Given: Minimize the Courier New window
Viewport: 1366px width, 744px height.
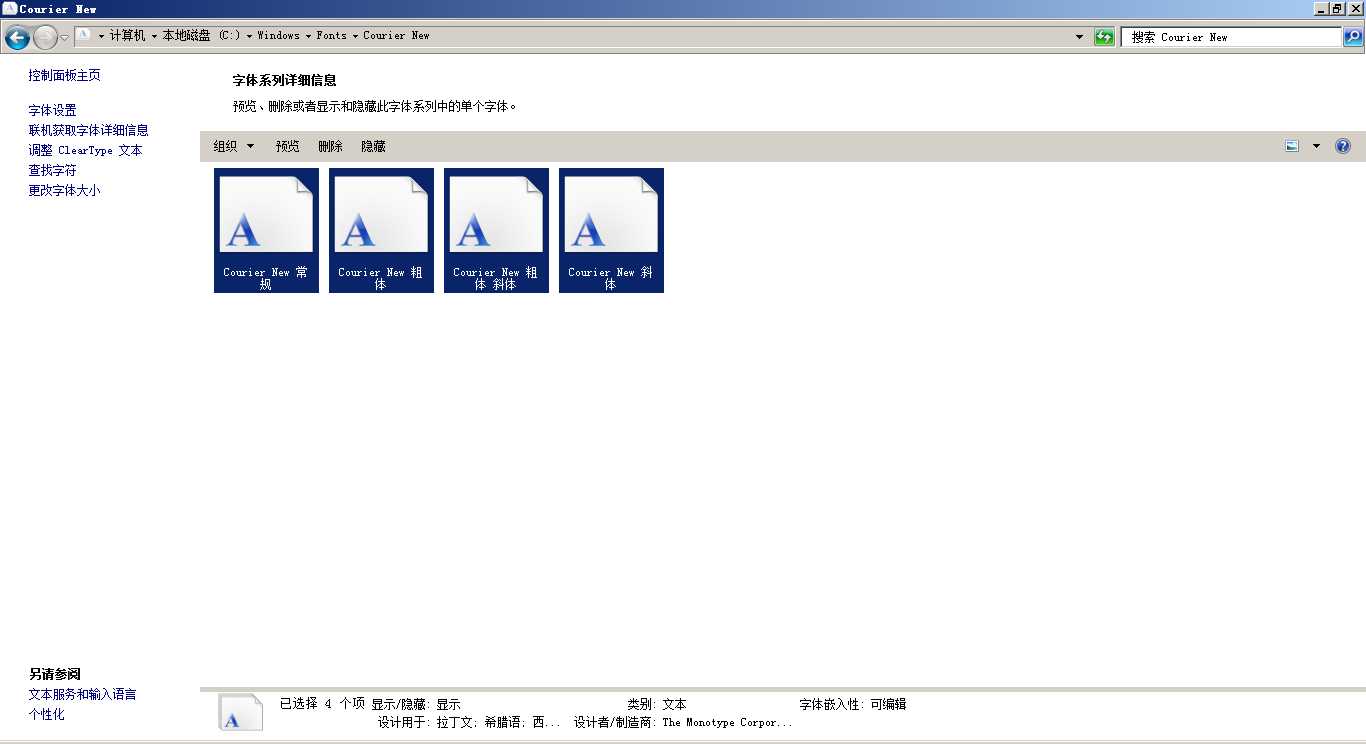Looking at the screenshot, I should [1320, 8].
